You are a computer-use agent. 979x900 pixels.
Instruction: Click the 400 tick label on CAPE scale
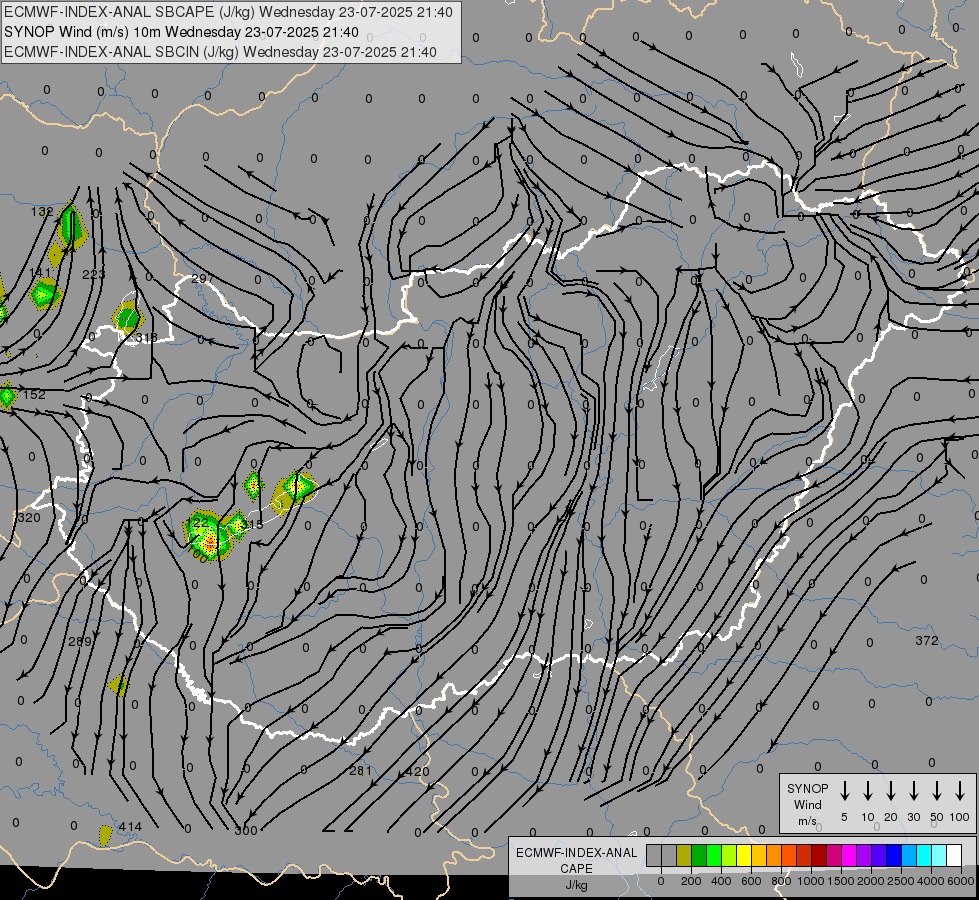coord(721,881)
